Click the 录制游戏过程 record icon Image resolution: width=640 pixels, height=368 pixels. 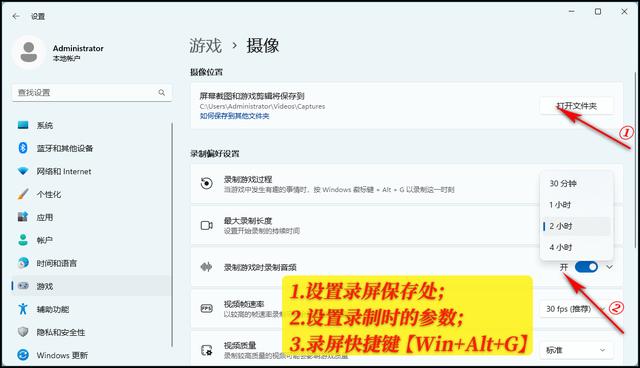coord(207,184)
